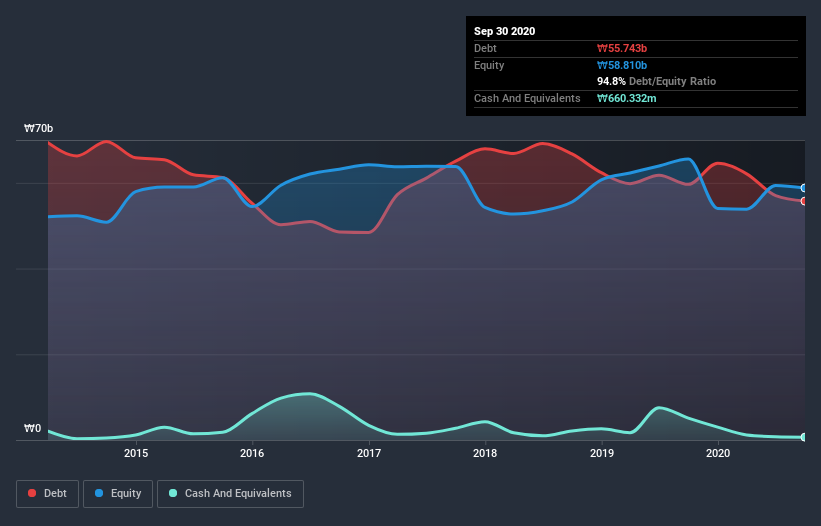Click the ₩55.743b debt value
This screenshot has height=526, width=821.
(x=622, y=48)
